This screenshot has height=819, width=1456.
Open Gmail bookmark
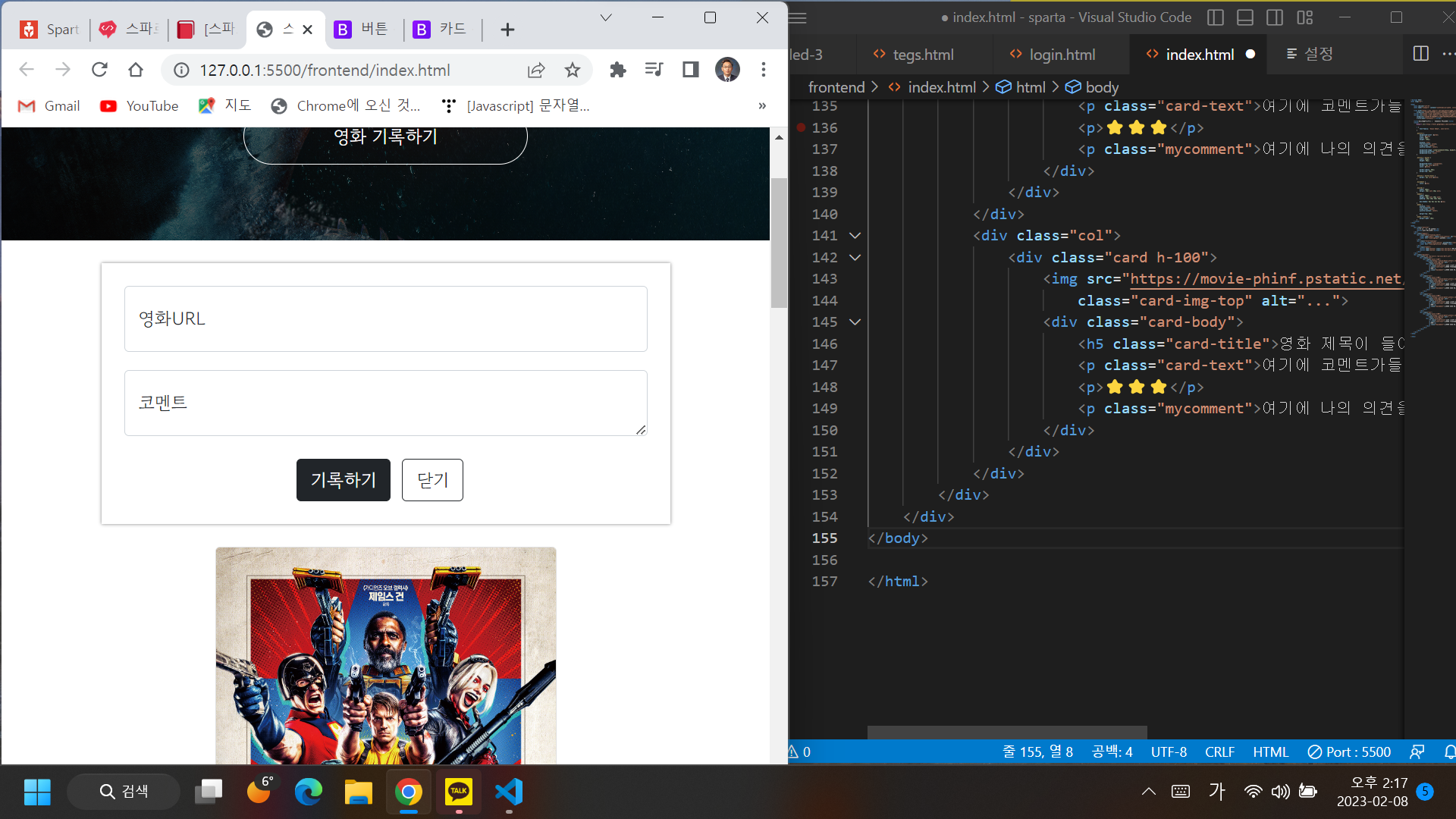(x=49, y=106)
